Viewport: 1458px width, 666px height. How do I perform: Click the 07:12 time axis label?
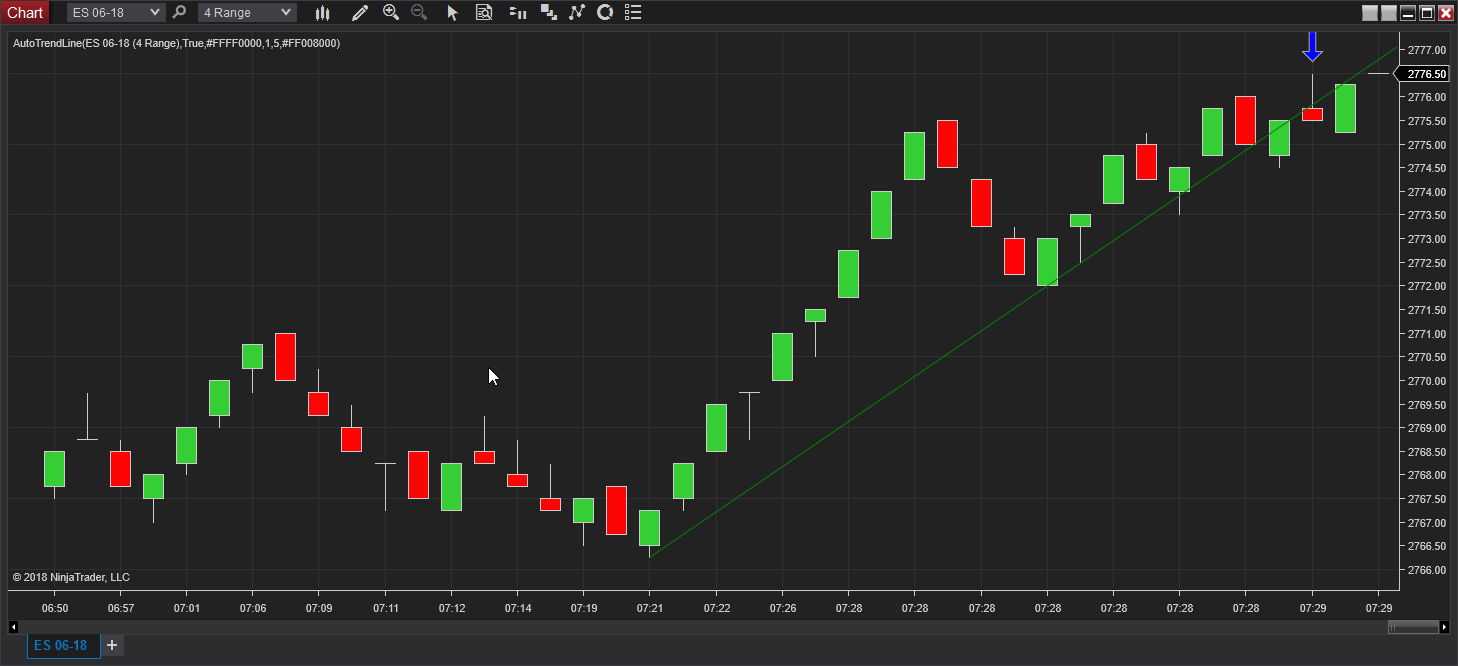point(452,608)
